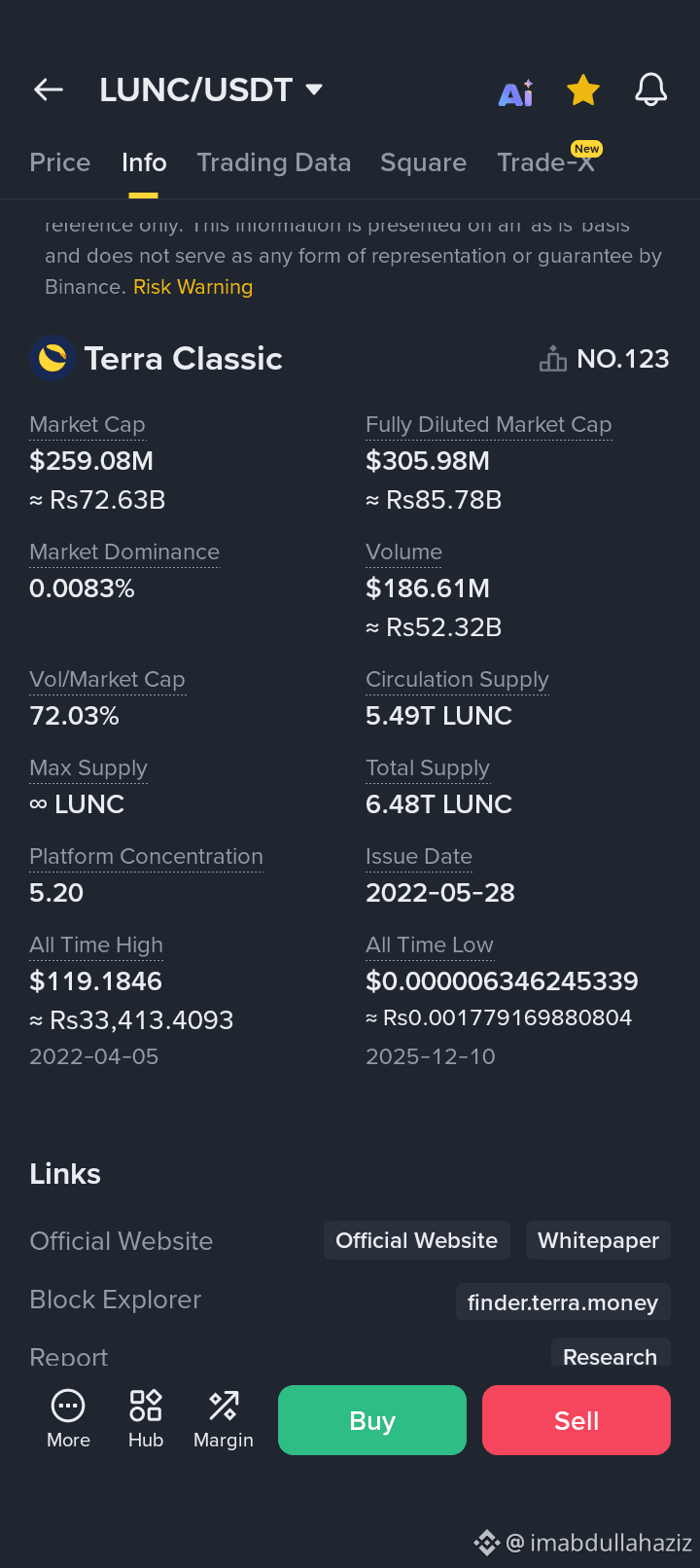
Task: Tap the red Sell button
Action: (577, 1420)
